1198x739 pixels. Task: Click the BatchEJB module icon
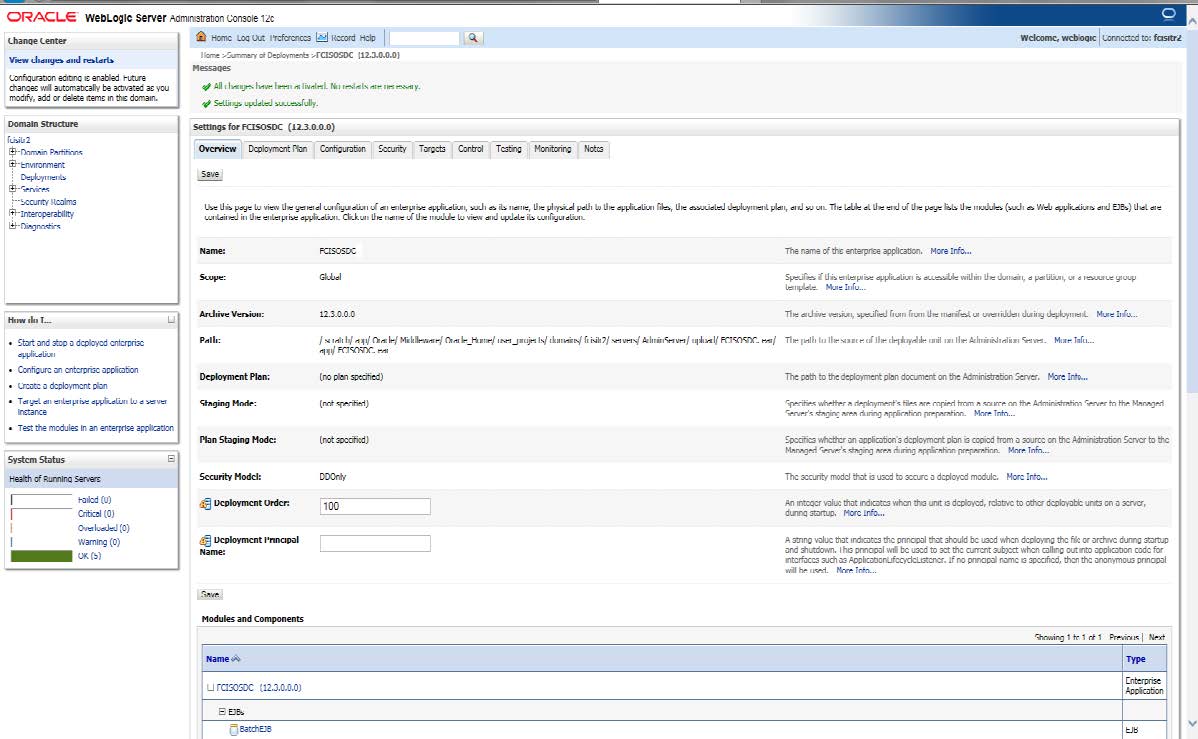coord(234,730)
